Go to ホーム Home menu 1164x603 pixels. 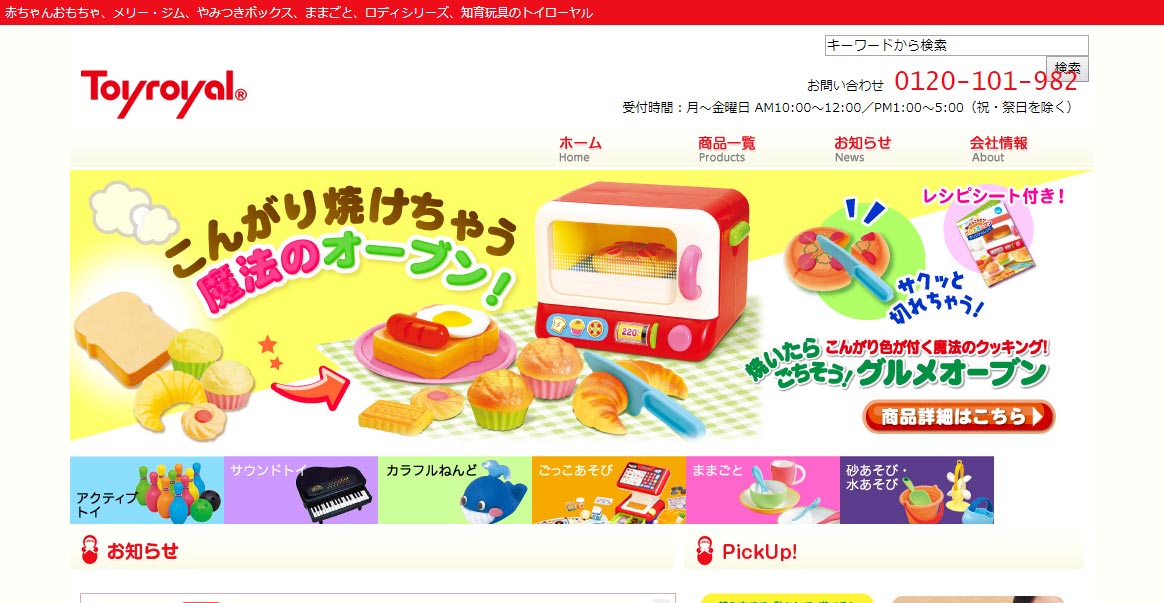click(x=580, y=149)
